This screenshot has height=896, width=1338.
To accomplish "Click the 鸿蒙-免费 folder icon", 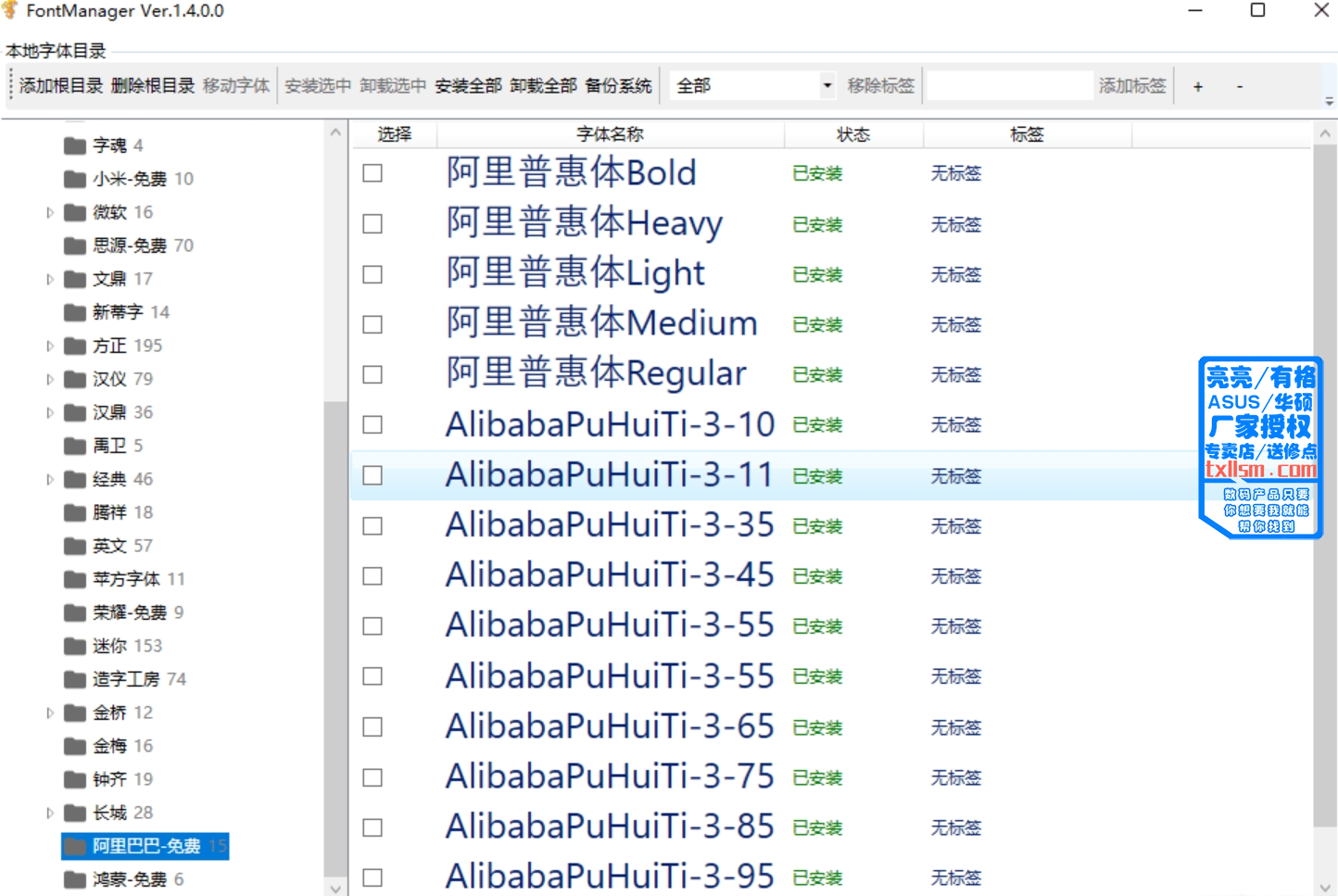I will (x=75, y=879).
